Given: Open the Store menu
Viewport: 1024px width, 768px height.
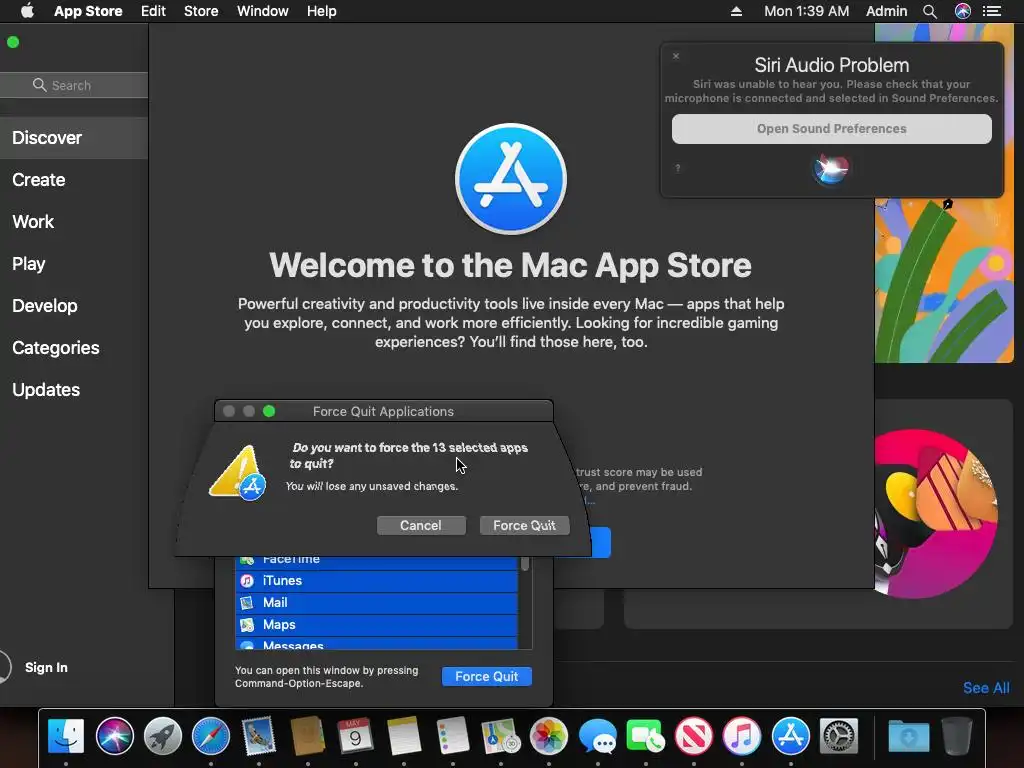Looking at the screenshot, I should (x=201, y=11).
